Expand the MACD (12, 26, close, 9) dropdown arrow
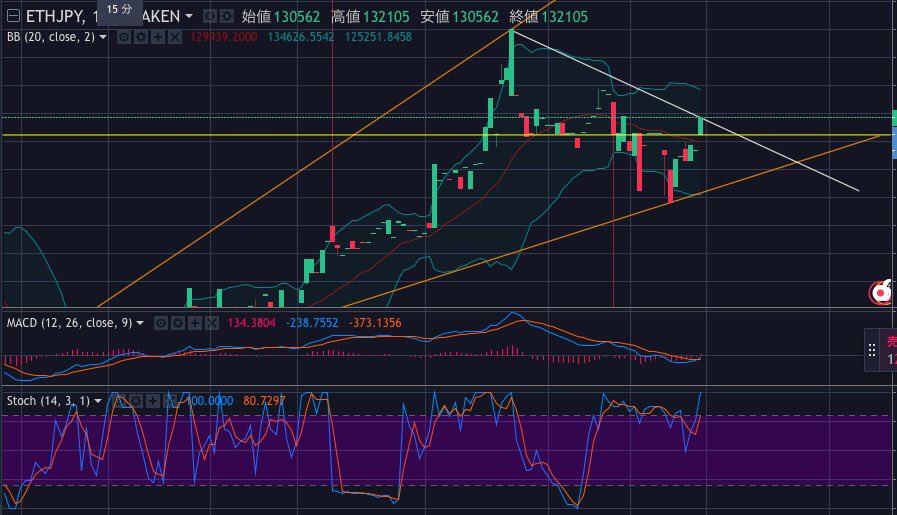Viewport: 897px width, 515px height. pos(140,323)
